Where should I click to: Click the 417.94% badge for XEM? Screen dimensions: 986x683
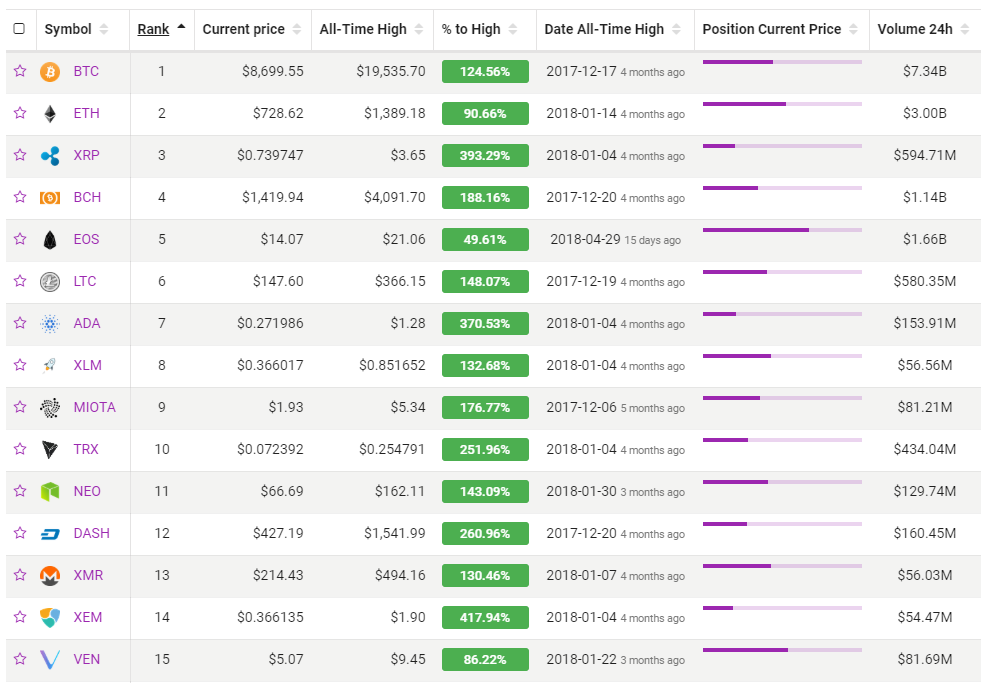485,618
